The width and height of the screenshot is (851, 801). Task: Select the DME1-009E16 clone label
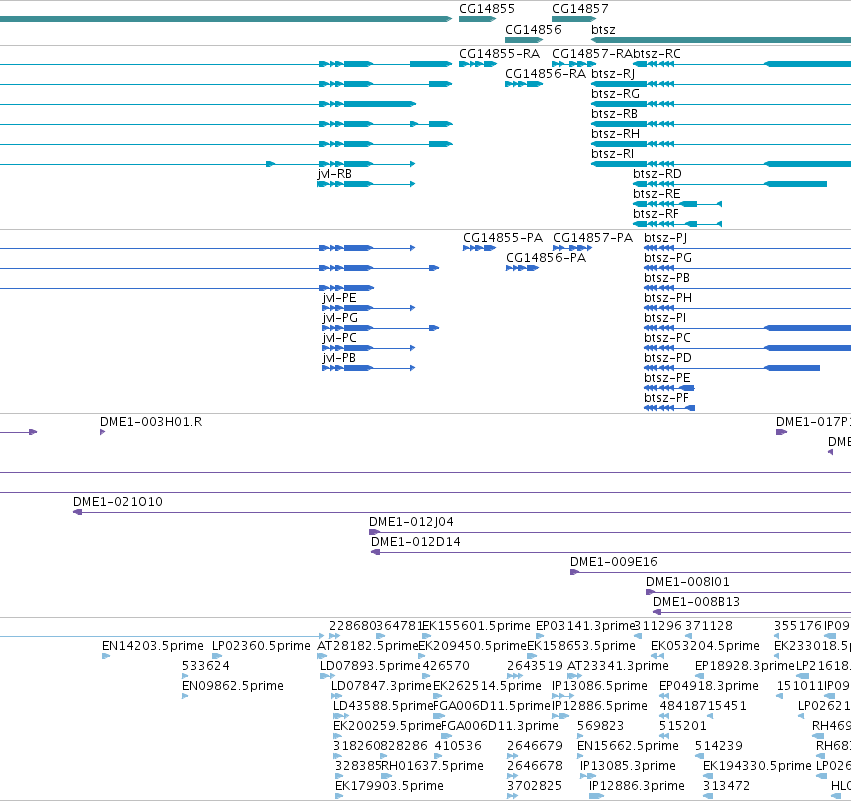[613, 562]
